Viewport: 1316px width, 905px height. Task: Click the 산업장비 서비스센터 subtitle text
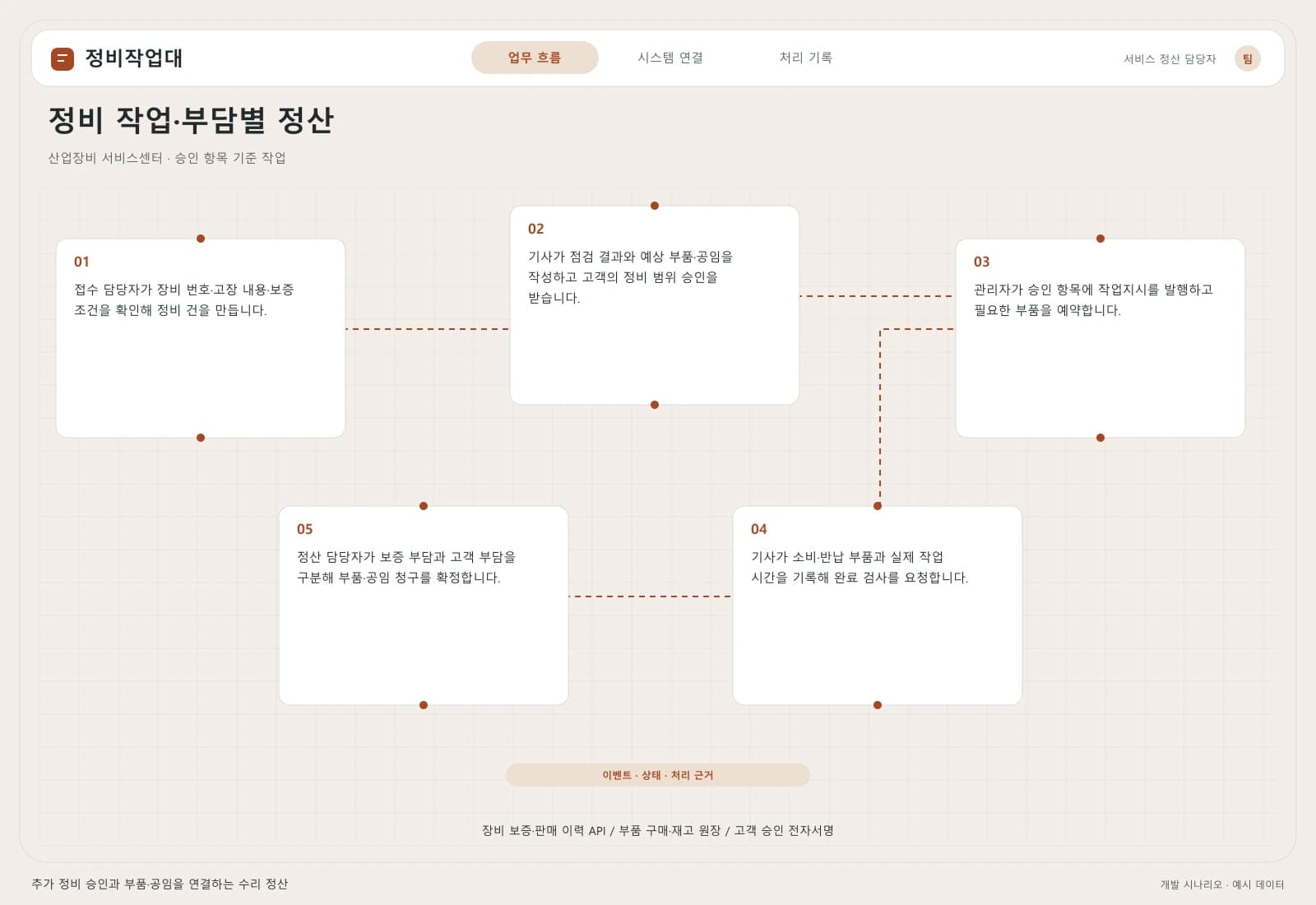point(167,158)
